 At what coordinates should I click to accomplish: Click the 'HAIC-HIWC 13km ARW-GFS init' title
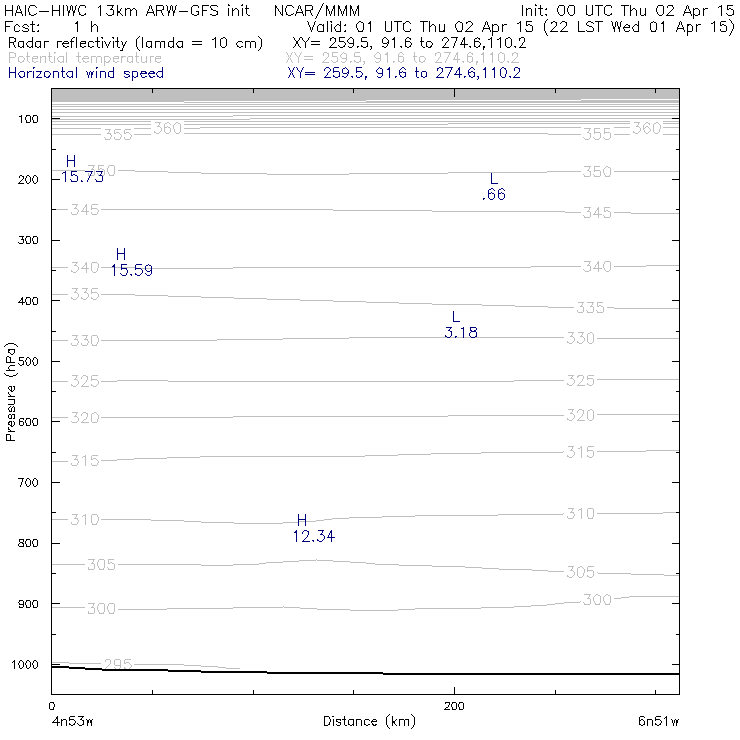[x=126, y=10]
